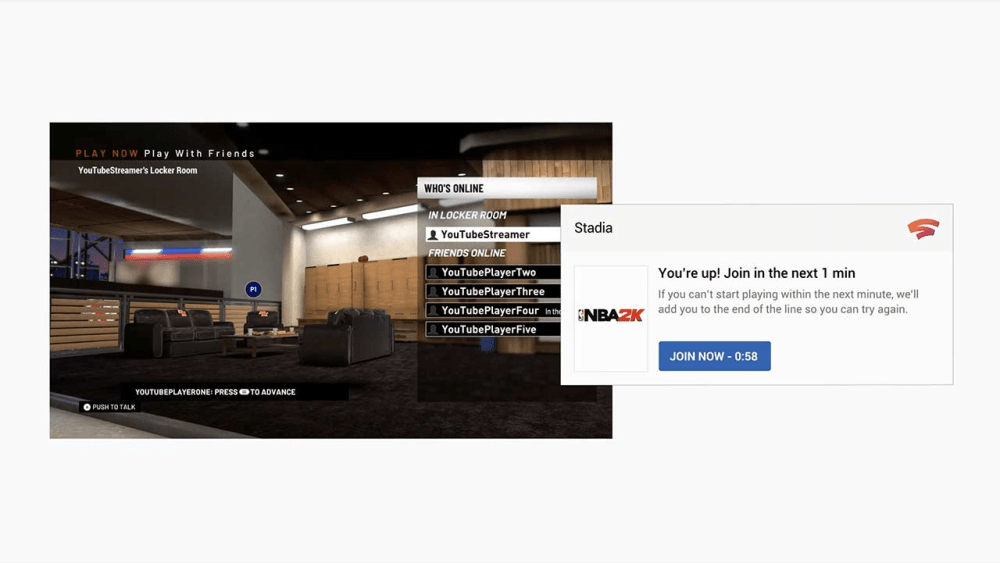This screenshot has width=1000, height=563.
Task: Click the IN LOCKER ROOM section label
Action: [x=467, y=215]
